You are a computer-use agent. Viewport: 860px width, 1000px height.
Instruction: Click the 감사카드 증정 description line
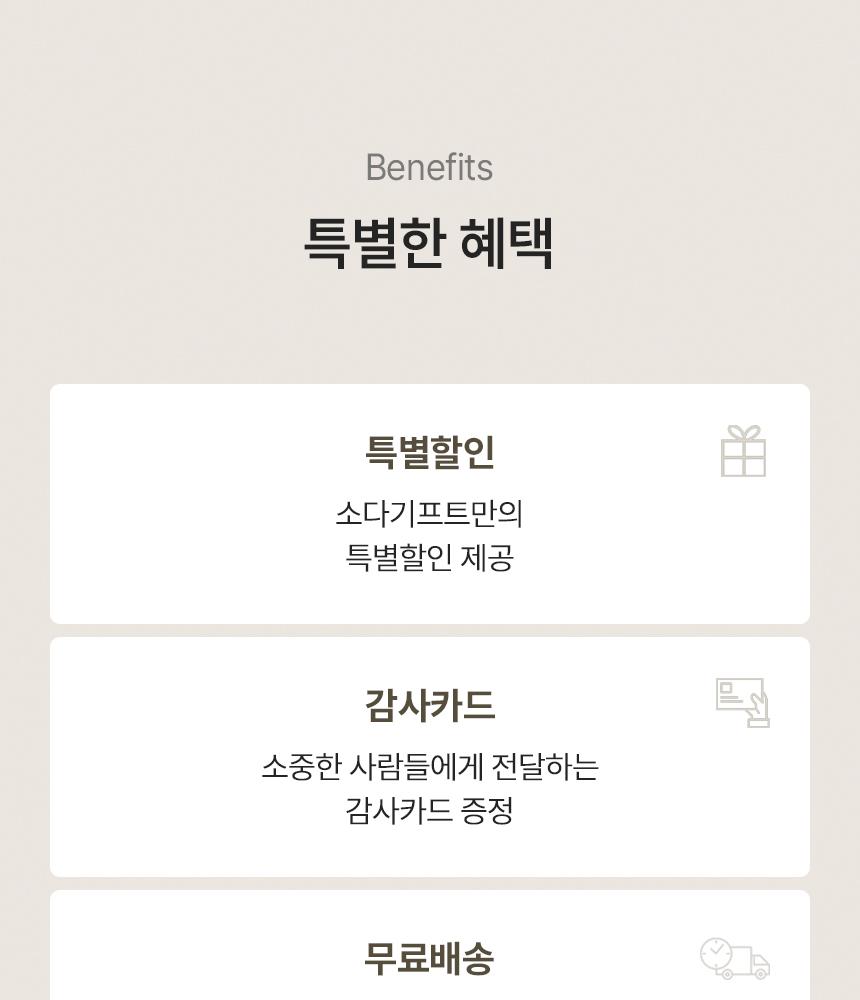[429, 811]
